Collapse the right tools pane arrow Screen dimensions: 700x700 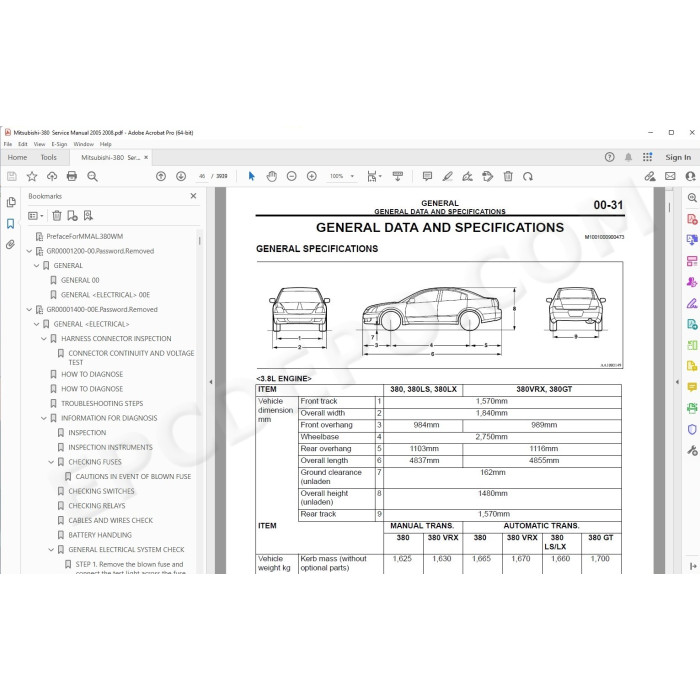pyautogui.click(x=677, y=382)
